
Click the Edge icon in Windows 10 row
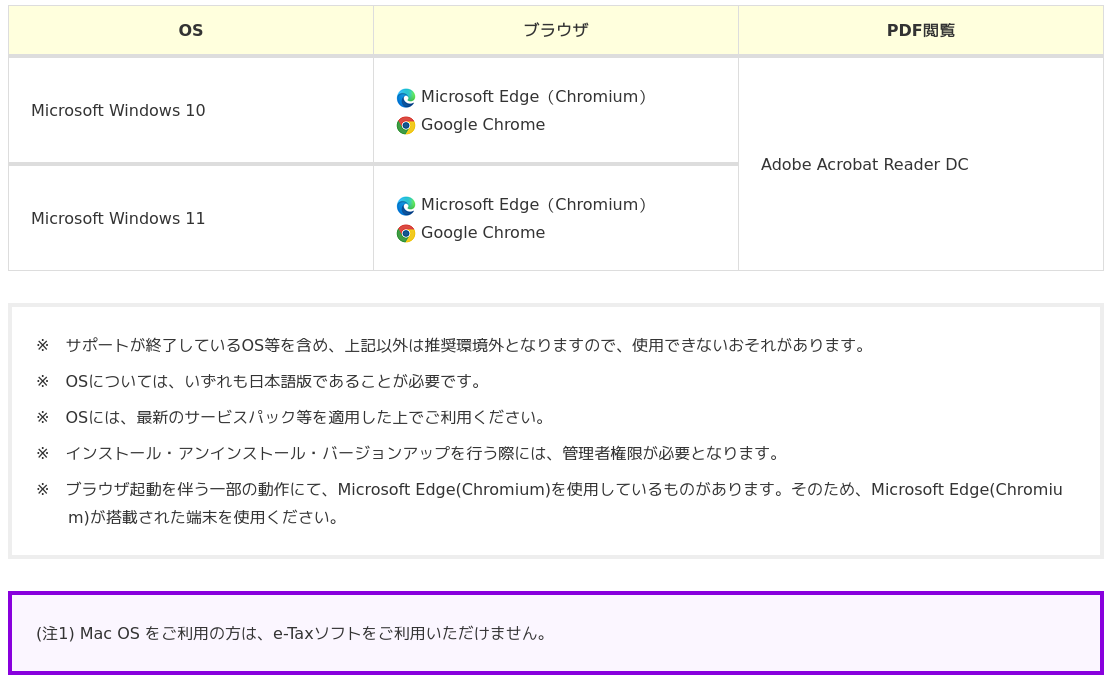pos(406,97)
